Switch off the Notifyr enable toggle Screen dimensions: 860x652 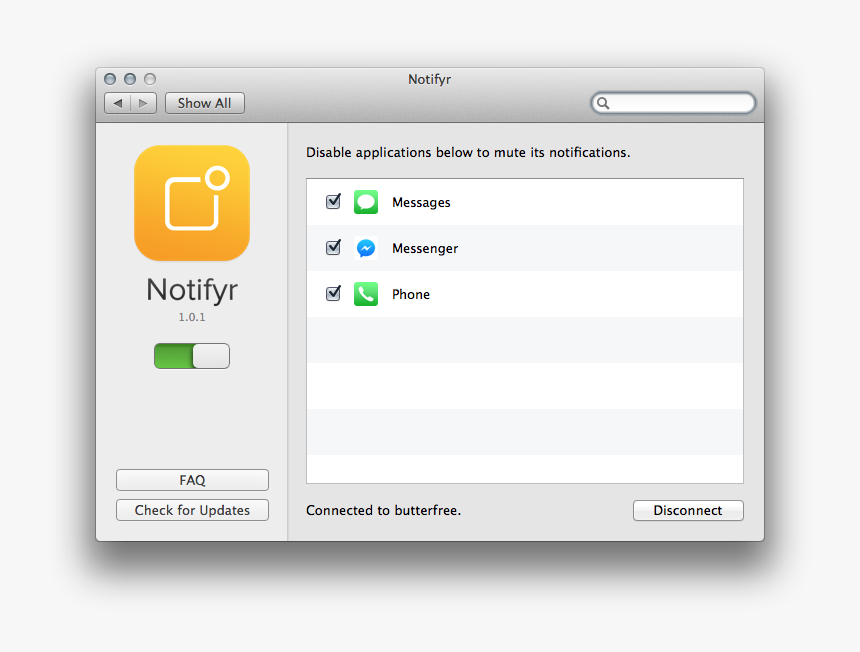(191, 355)
